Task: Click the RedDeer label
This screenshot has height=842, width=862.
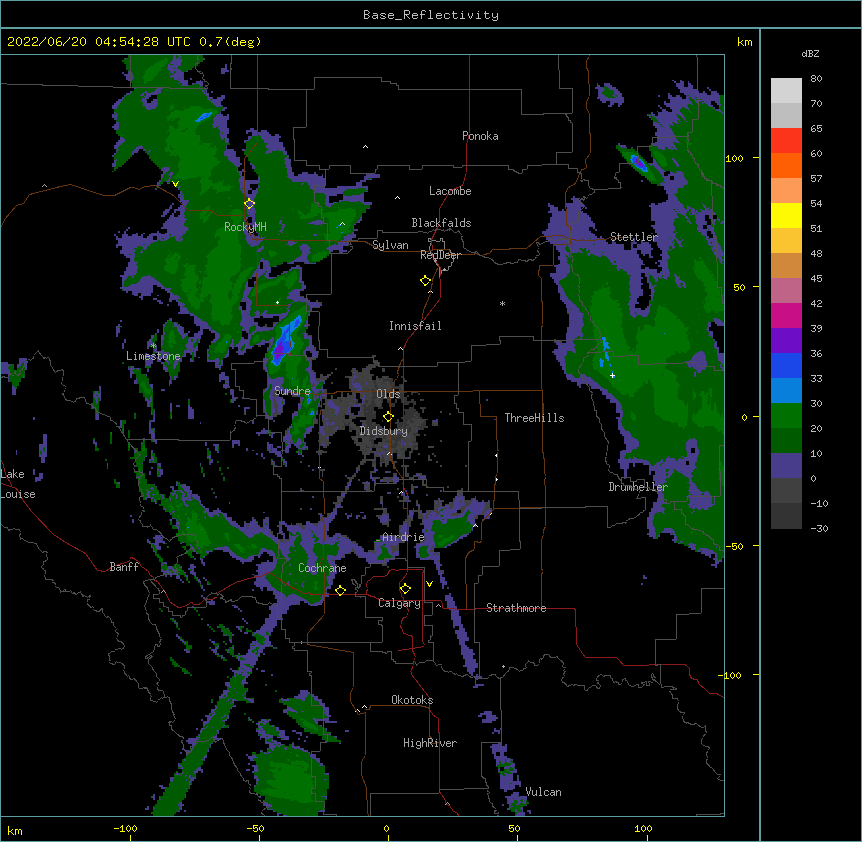Action: pyautogui.click(x=440, y=255)
